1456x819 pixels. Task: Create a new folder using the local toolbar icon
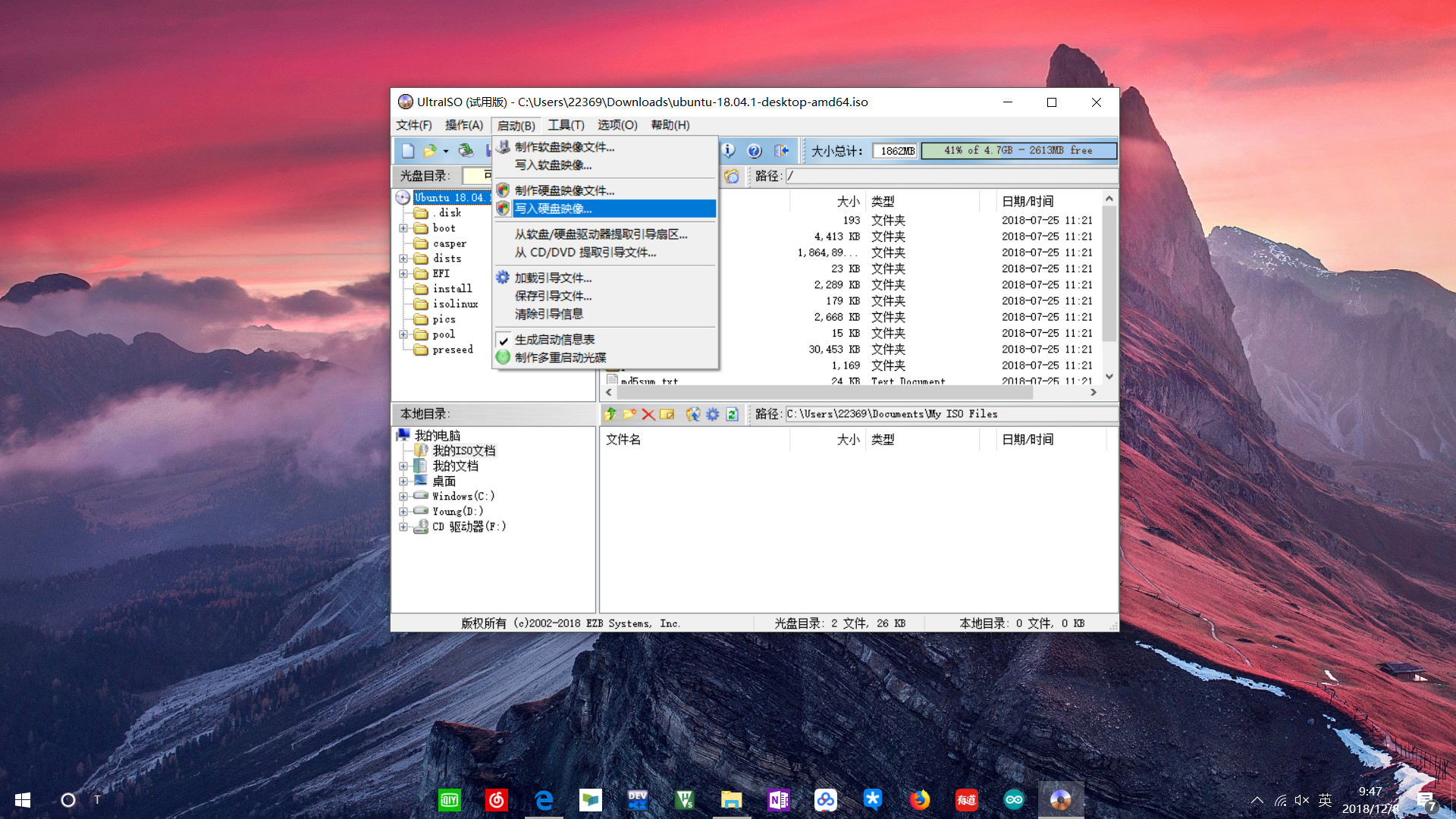tap(629, 414)
